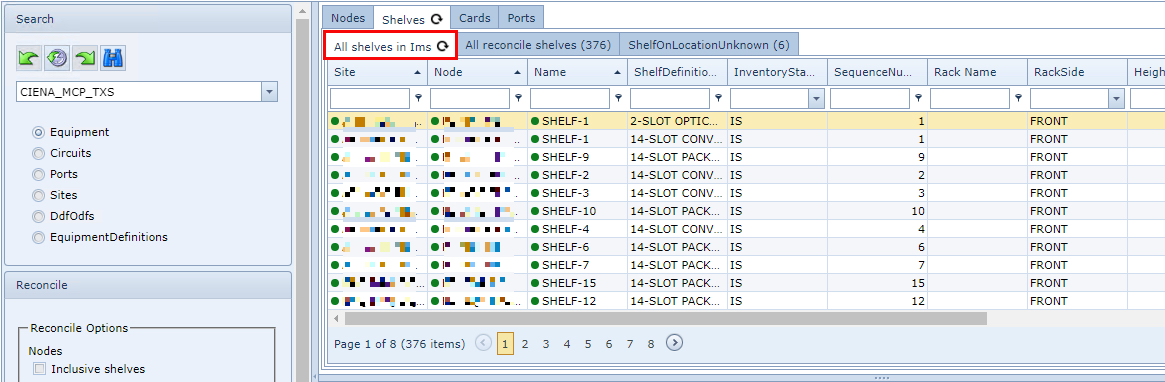This screenshot has height=382, width=1165.
Task: Select the EquipmentDefinitions radio button
Action: [x=38, y=237]
